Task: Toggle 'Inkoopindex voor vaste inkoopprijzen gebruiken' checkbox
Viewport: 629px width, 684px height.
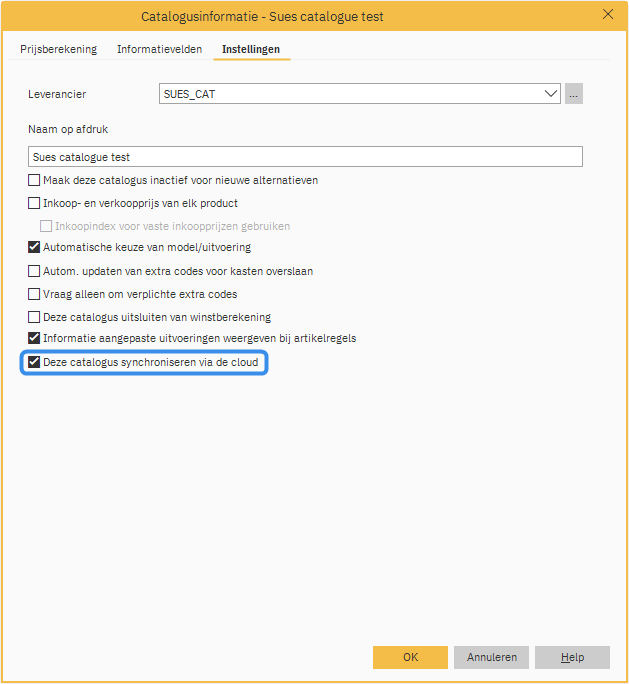Action: (46, 226)
